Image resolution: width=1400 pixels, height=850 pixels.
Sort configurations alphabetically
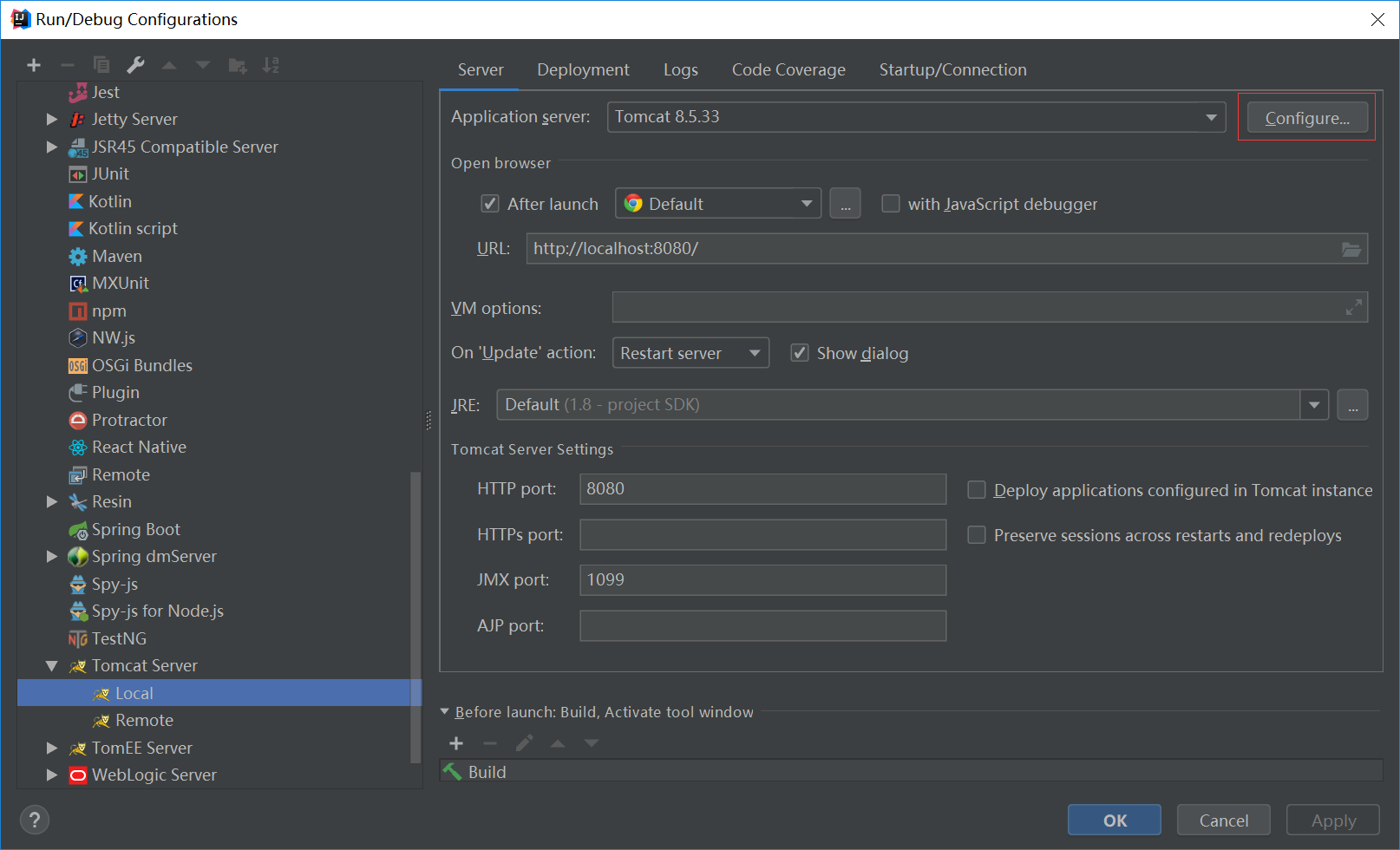(271, 65)
